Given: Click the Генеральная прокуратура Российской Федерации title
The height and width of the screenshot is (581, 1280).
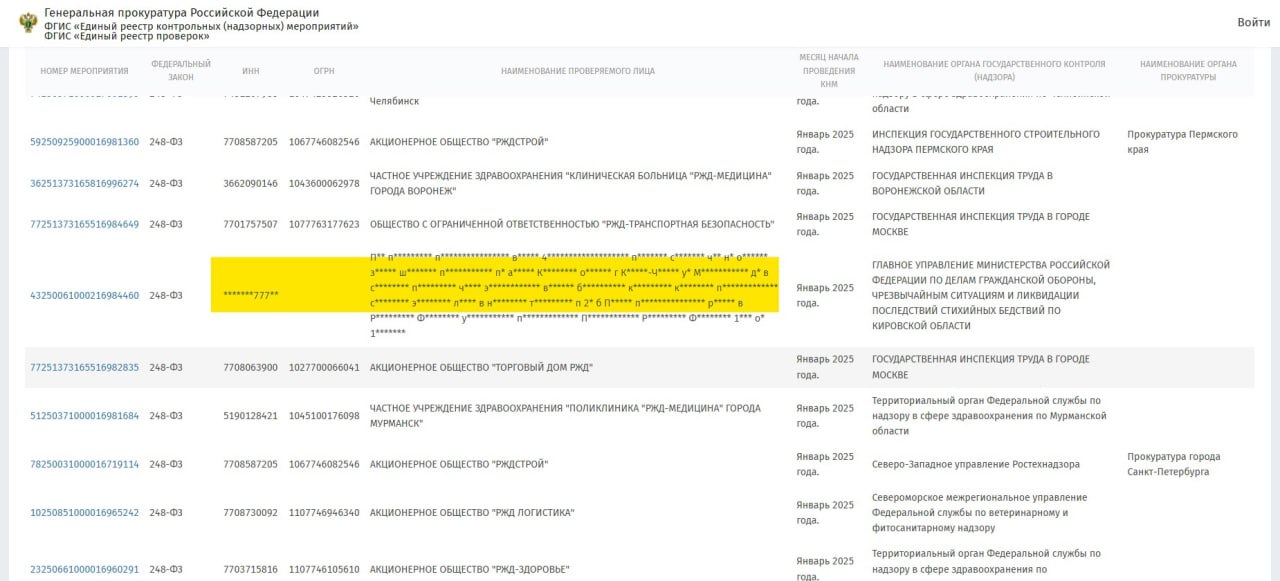Looking at the screenshot, I should click(x=182, y=12).
